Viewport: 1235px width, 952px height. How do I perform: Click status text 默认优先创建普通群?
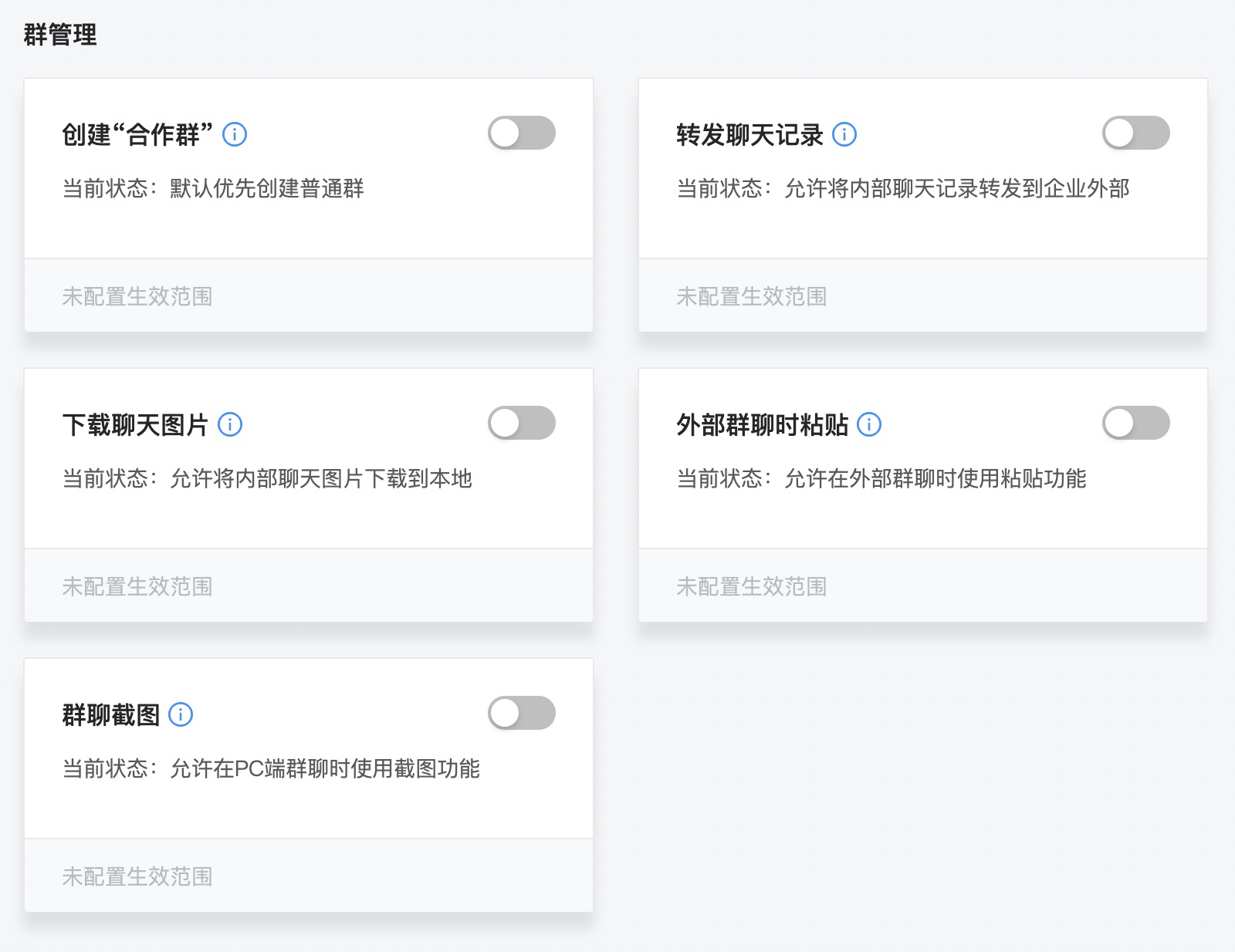267,188
